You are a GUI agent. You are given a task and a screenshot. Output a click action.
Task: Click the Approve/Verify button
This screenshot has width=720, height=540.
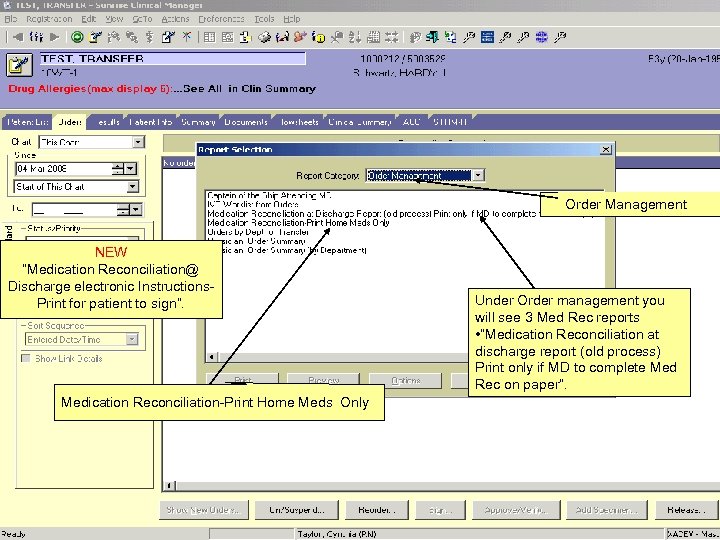[x=516, y=510]
